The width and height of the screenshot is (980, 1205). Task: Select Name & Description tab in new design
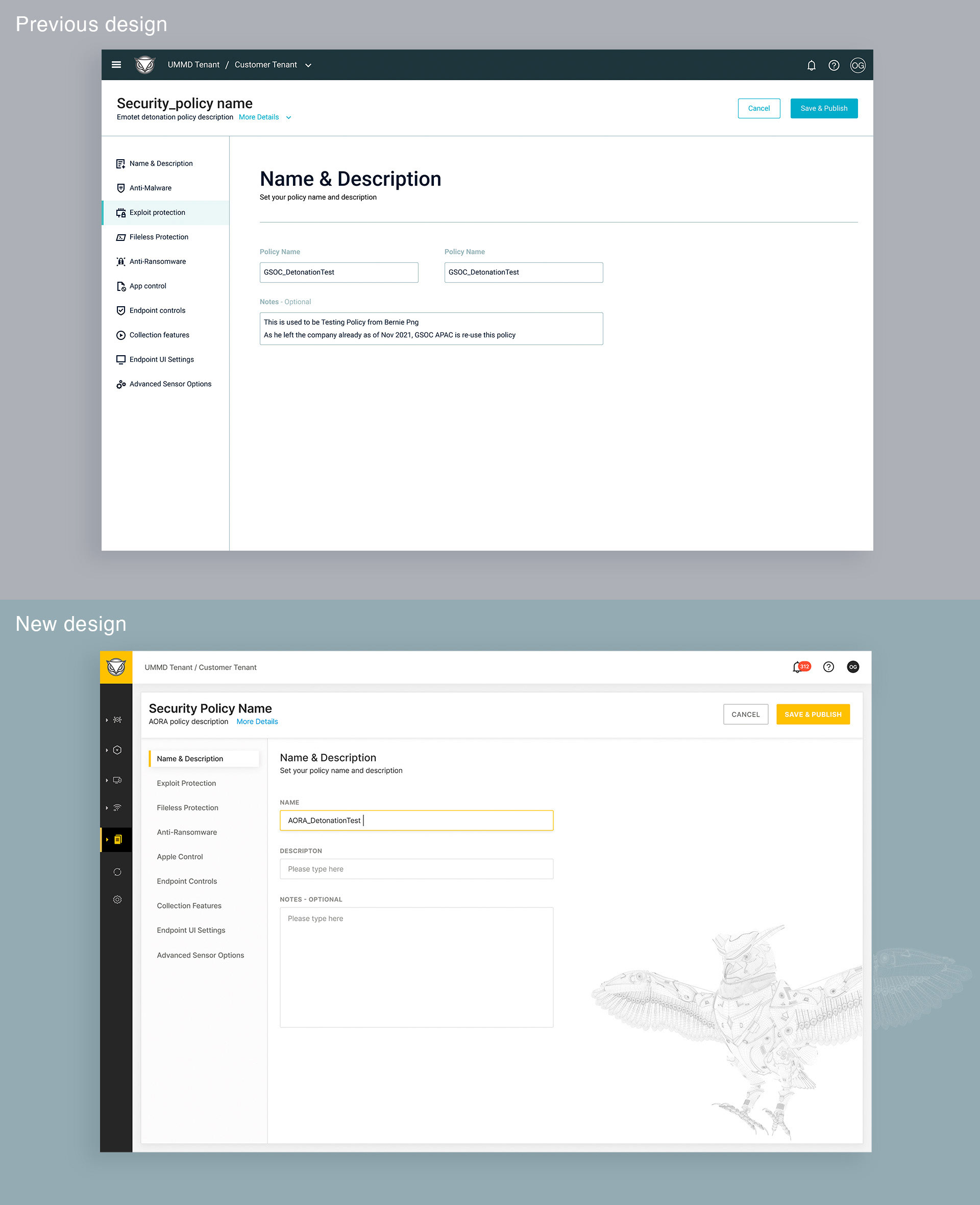point(204,758)
